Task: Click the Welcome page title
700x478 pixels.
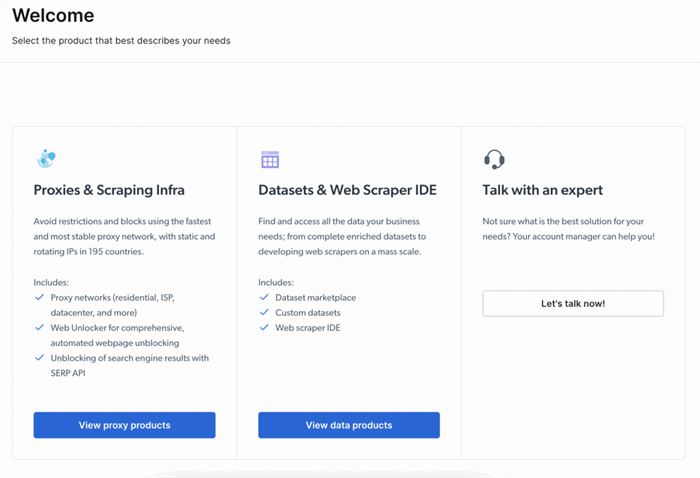Action: coord(53,16)
